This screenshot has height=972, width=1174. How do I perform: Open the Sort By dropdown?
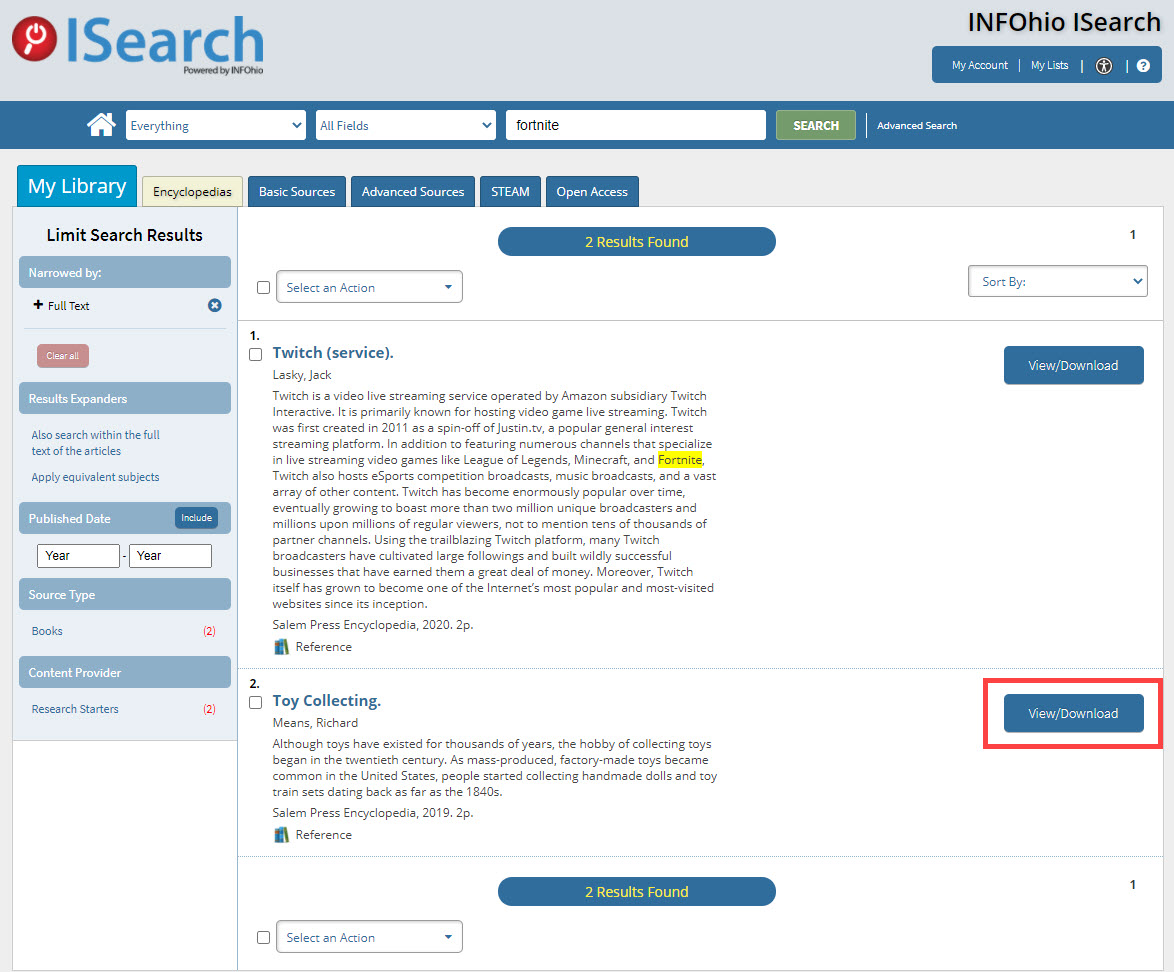(x=1057, y=282)
